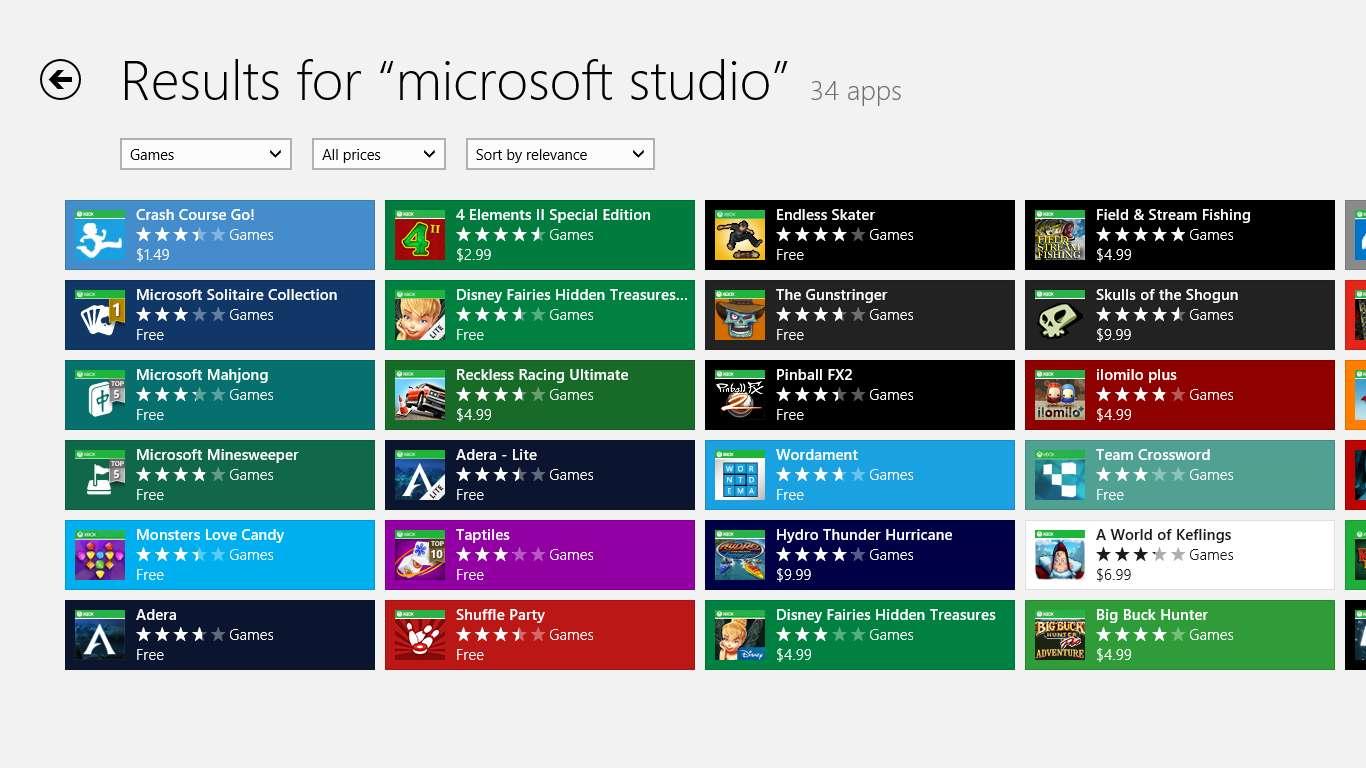Open the Pinball FX2 title

[x=814, y=375]
